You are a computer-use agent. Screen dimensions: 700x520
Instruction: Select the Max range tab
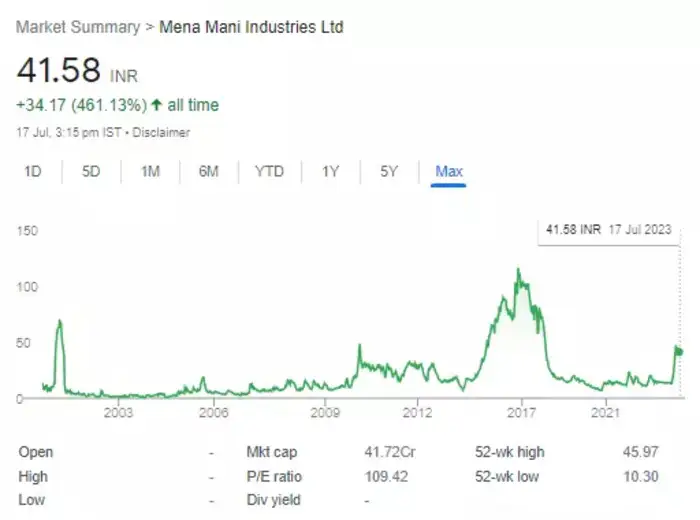[449, 172]
